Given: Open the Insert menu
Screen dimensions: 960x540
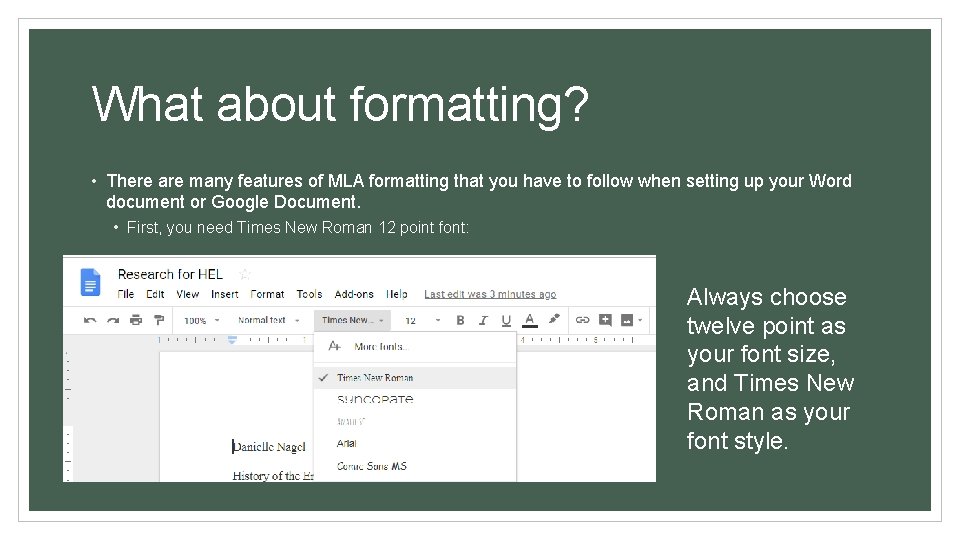Looking at the screenshot, I should click(225, 294).
